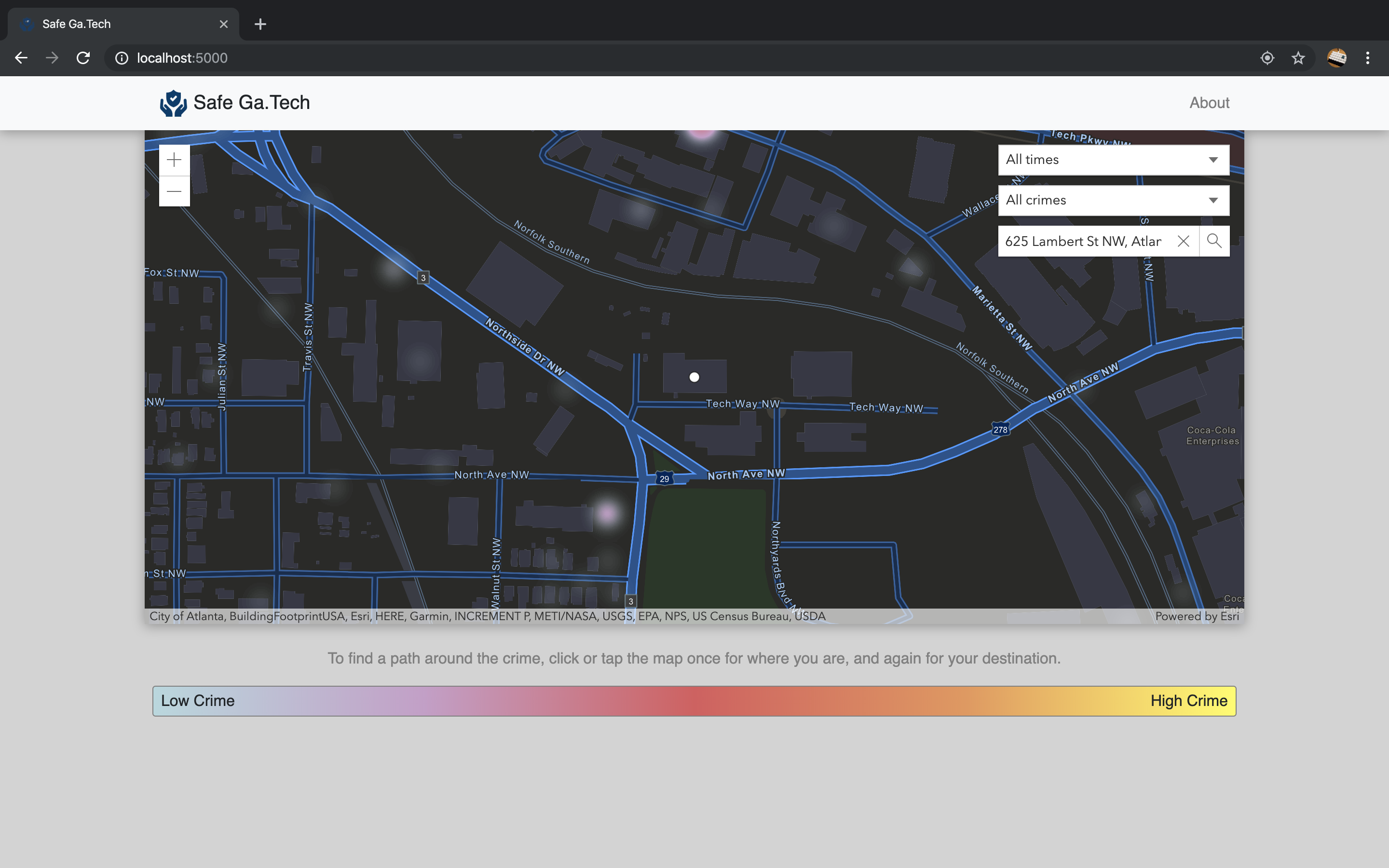Open the Chrome profile avatar
Screen dimensions: 1389x868
(x=1336, y=58)
